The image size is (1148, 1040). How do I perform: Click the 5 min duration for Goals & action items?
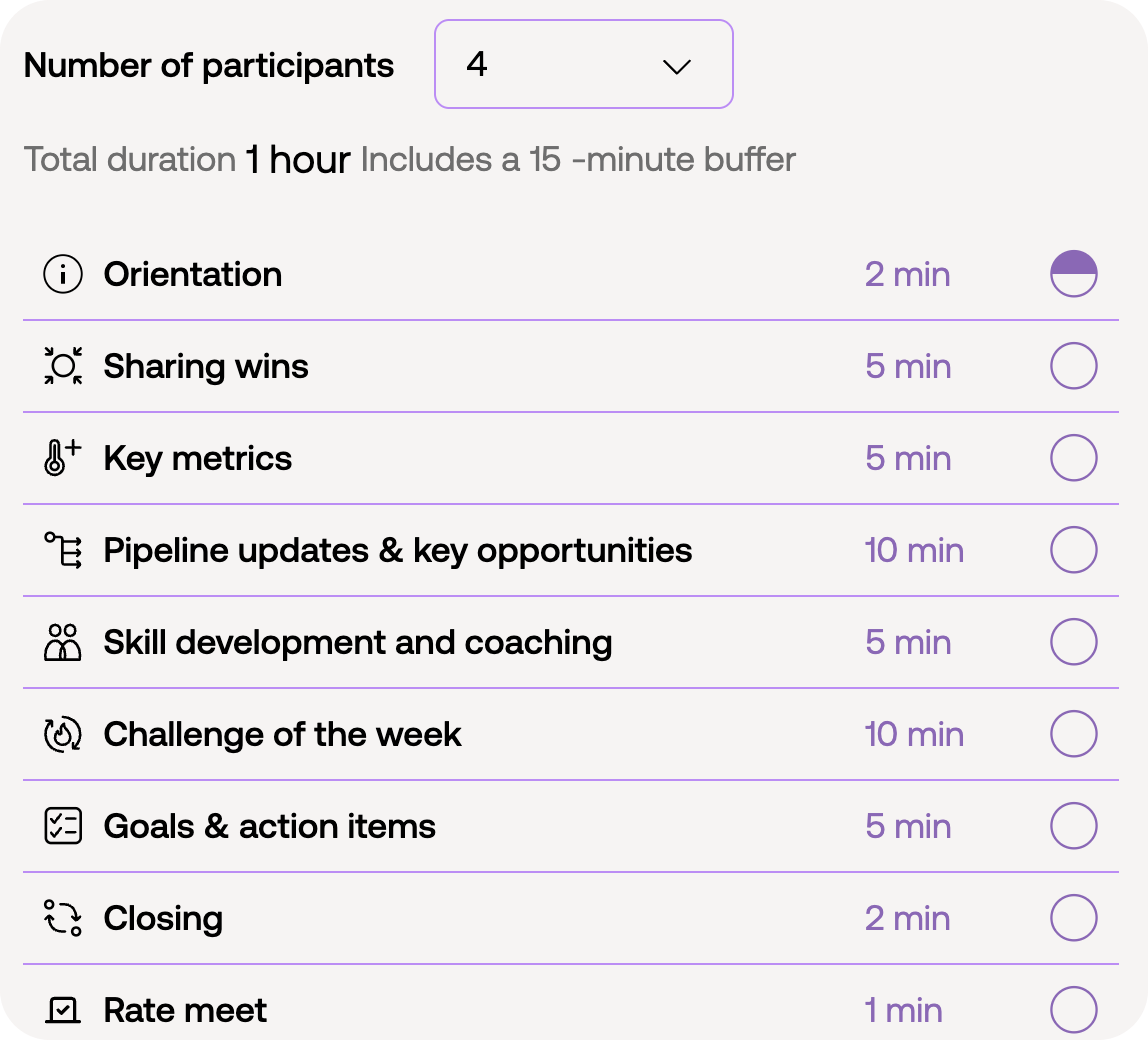pyautogui.click(x=908, y=826)
